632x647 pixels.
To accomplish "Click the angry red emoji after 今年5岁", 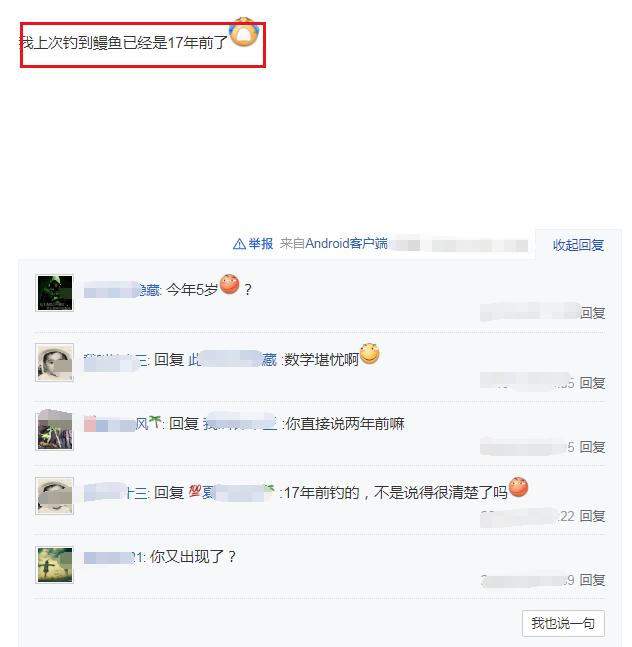I will coord(230,284).
